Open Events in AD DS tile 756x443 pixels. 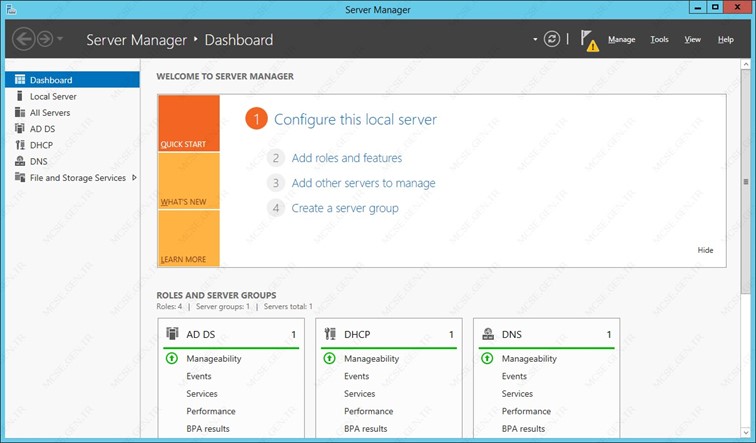(199, 376)
